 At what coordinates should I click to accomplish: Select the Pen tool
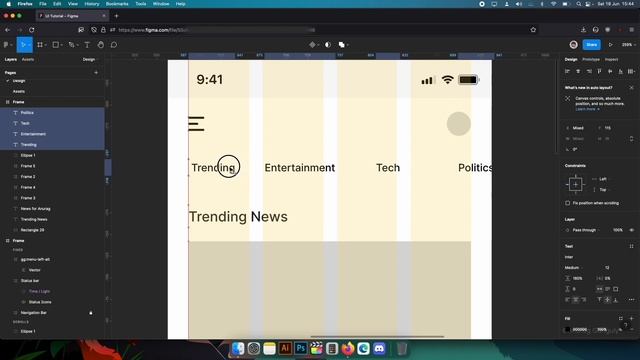click(x=71, y=45)
